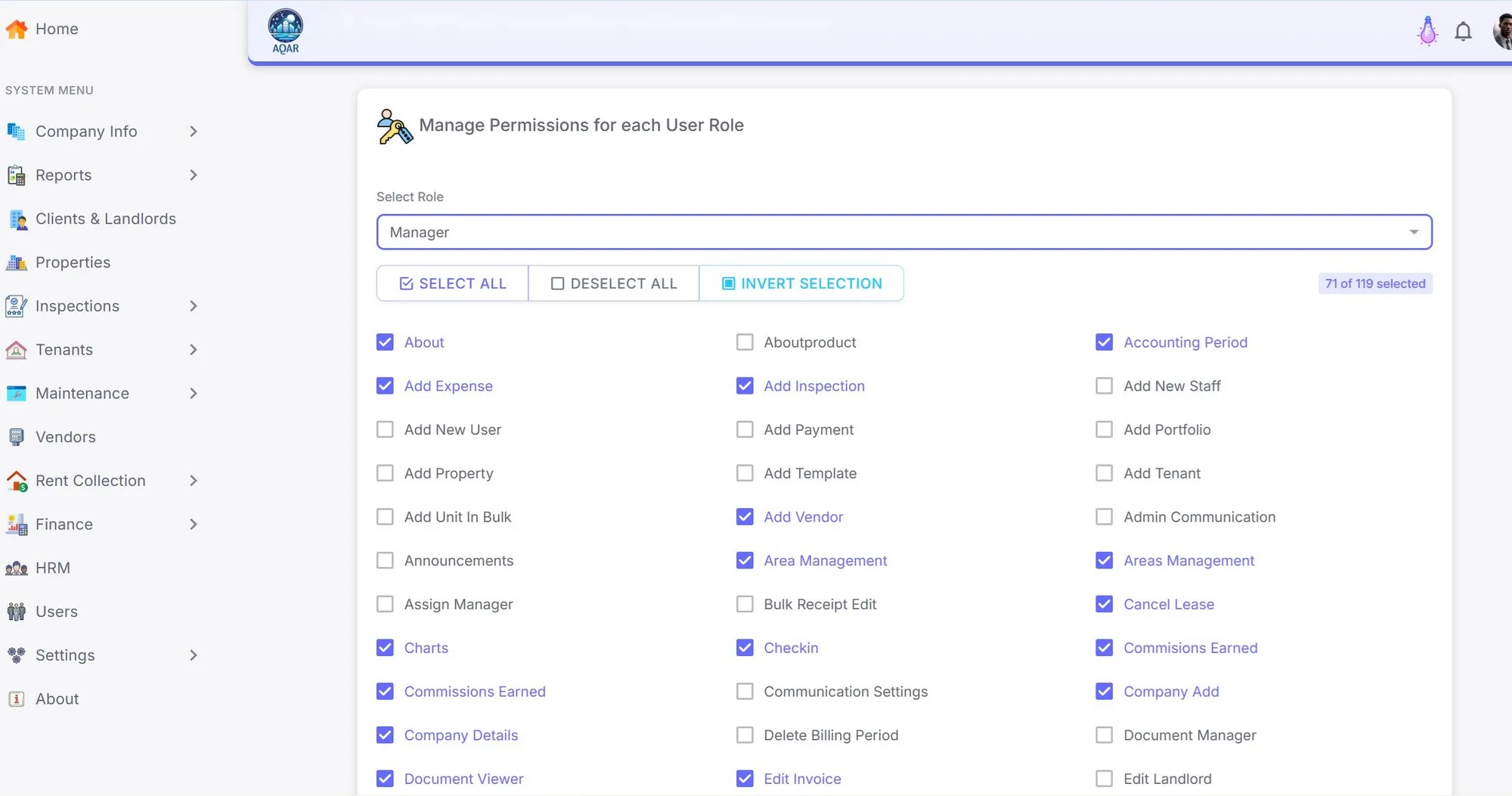Click the AQAR logo in header

point(285,31)
